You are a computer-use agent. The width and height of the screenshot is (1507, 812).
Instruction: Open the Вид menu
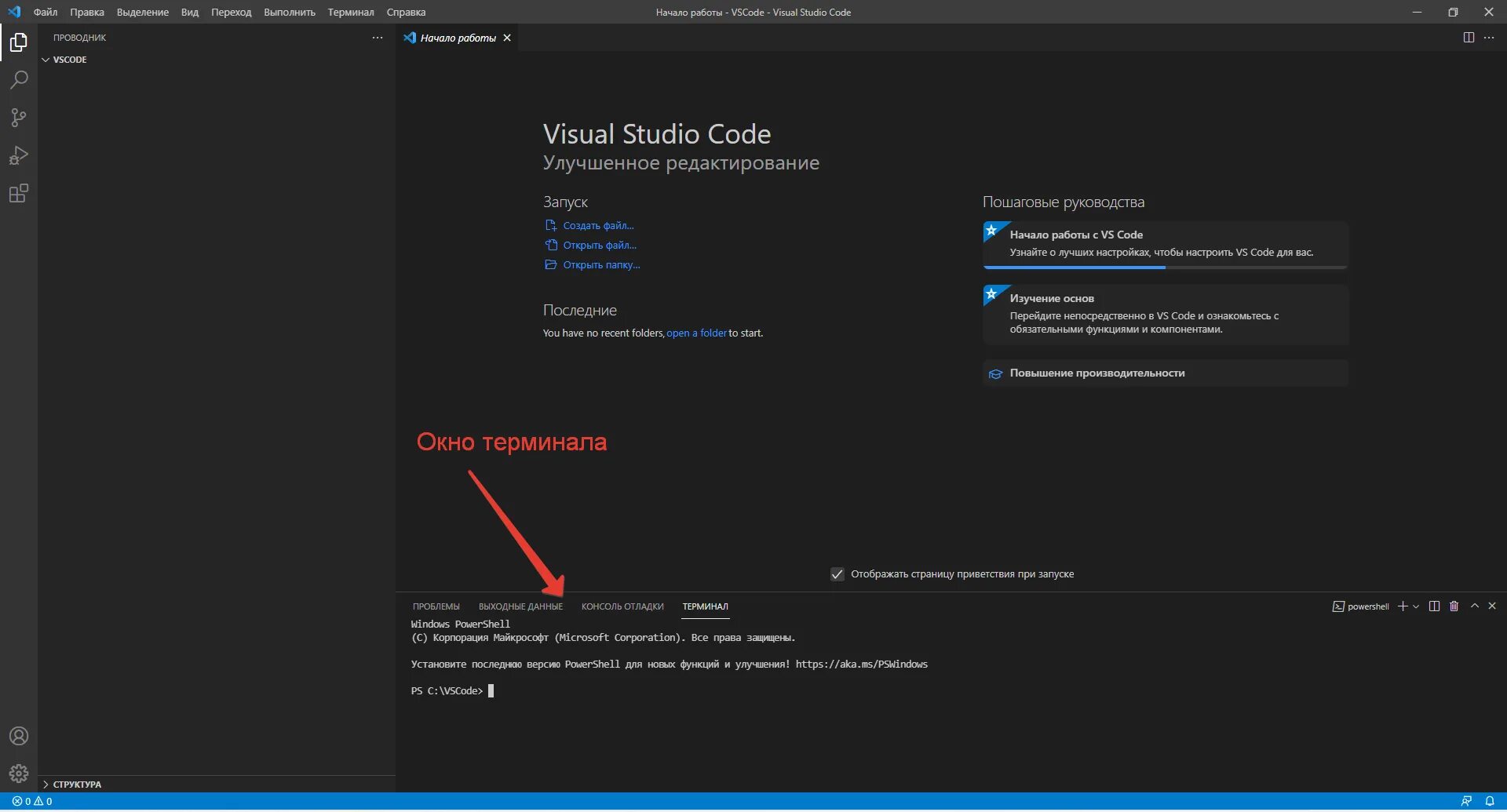click(190, 12)
